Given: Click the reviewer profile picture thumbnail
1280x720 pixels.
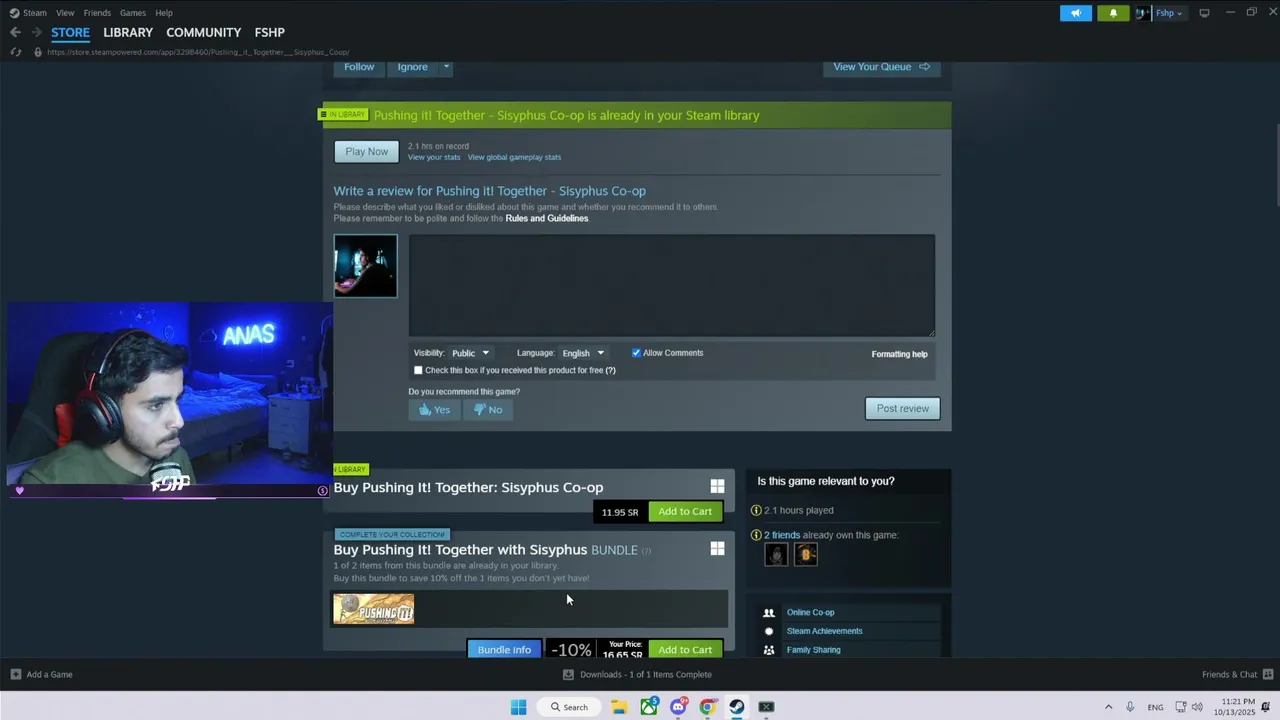Looking at the screenshot, I should [365, 266].
